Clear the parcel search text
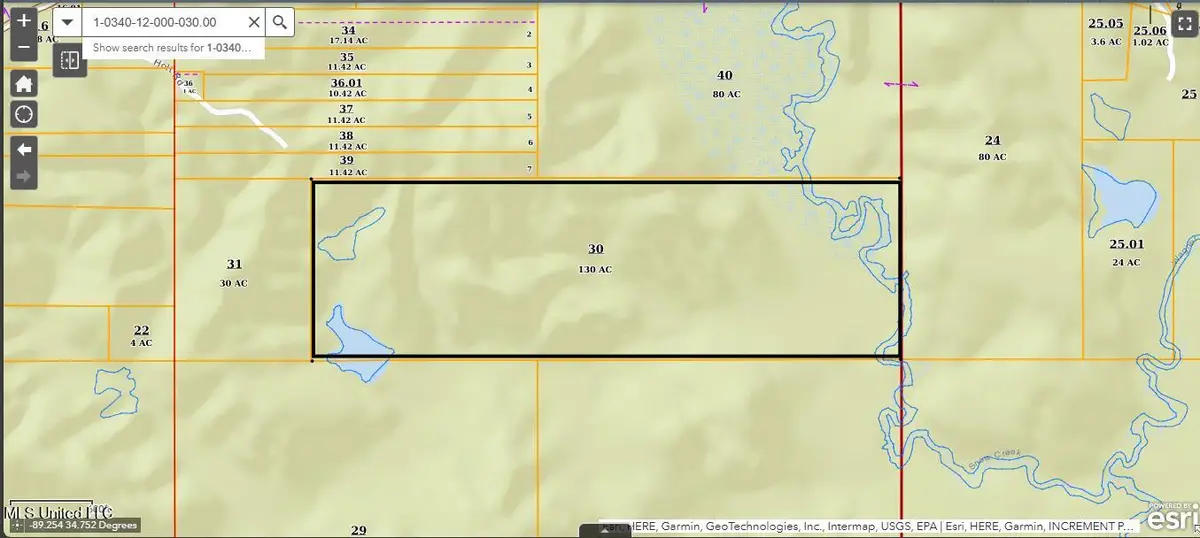 pyautogui.click(x=253, y=21)
